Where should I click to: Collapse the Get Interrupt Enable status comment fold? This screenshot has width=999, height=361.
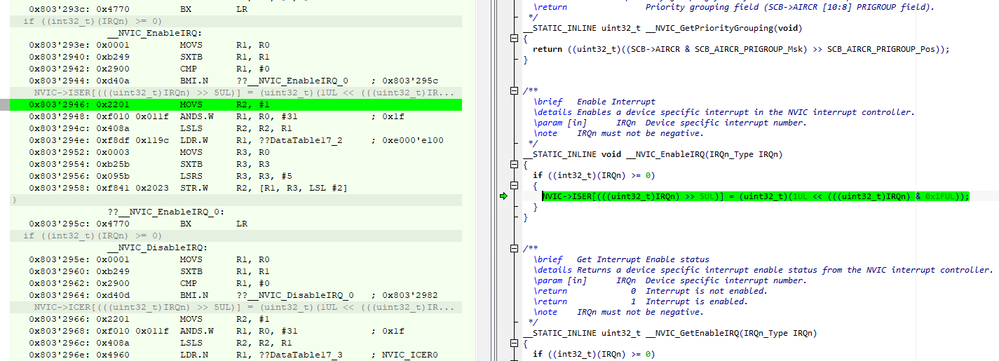(x=514, y=249)
